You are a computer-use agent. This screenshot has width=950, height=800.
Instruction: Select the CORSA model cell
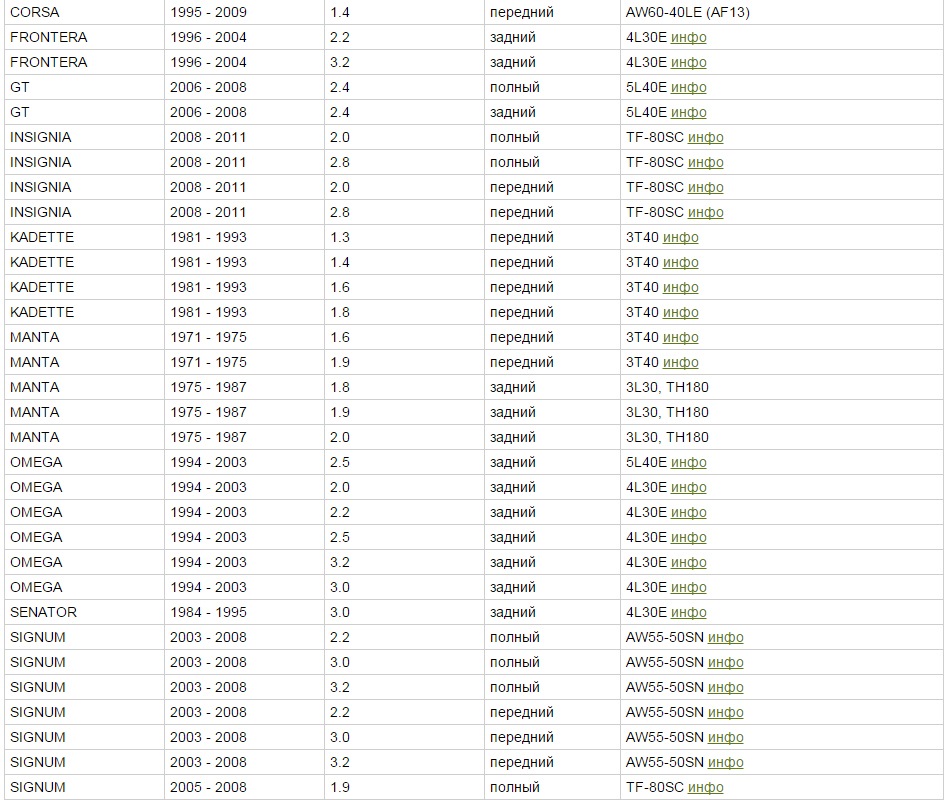[x=84, y=12]
